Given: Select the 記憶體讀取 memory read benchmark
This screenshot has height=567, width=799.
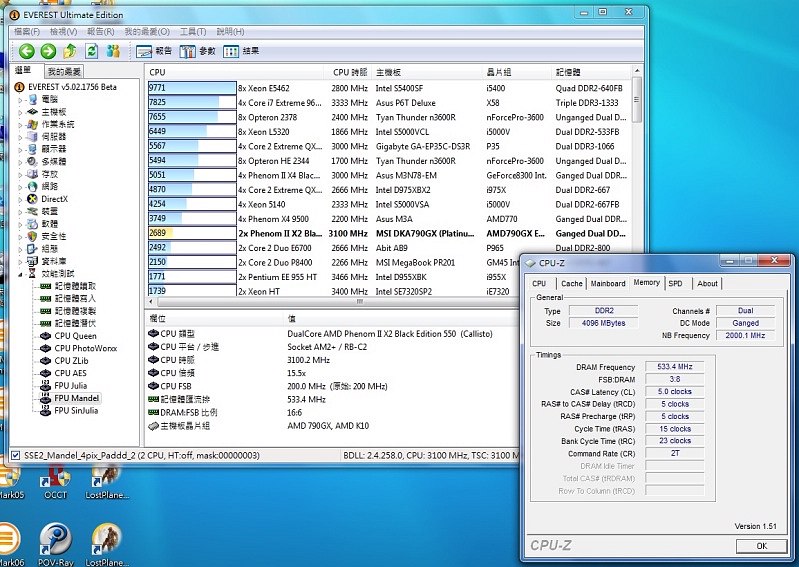Looking at the screenshot, I should (x=75, y=286).
